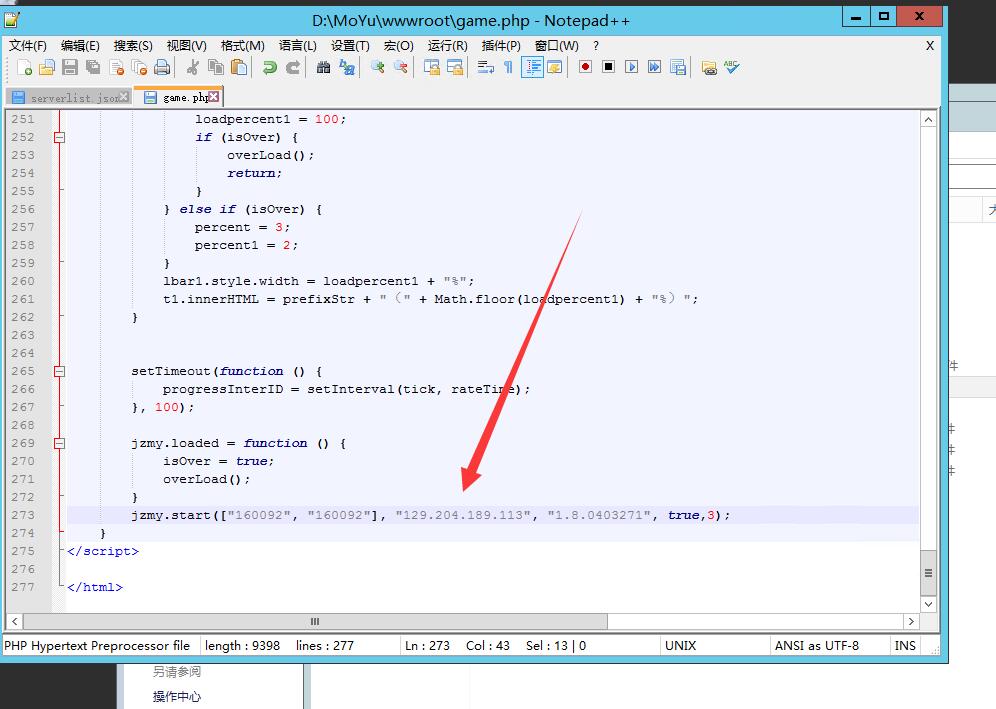Close the game.php tab
This screenshot has height=709, width=996.
214,97
